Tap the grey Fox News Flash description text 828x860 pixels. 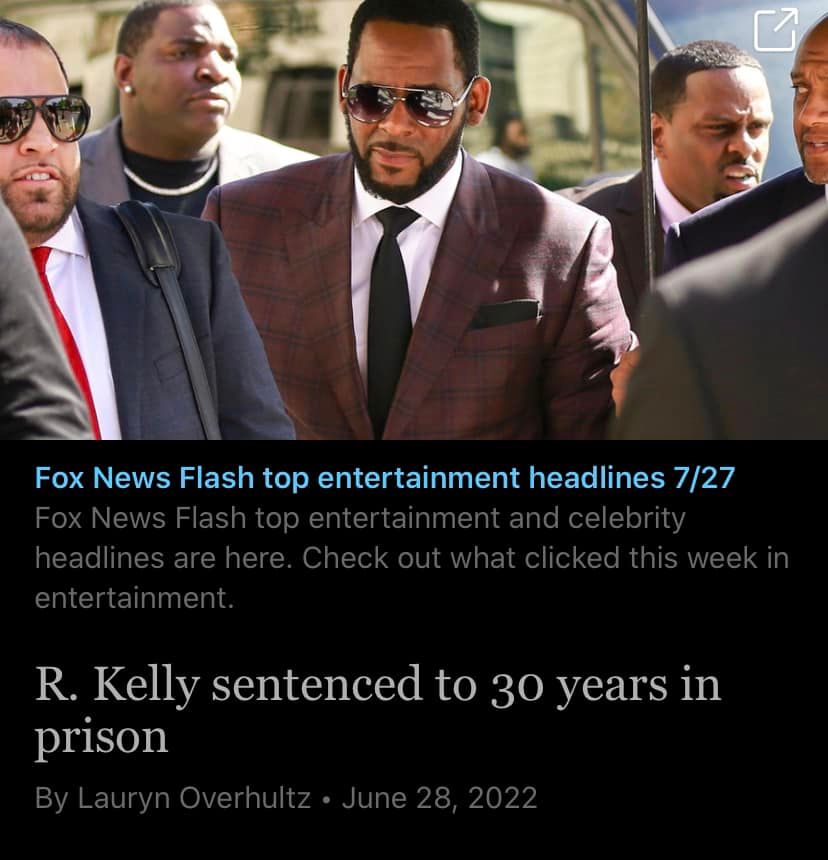412,557
